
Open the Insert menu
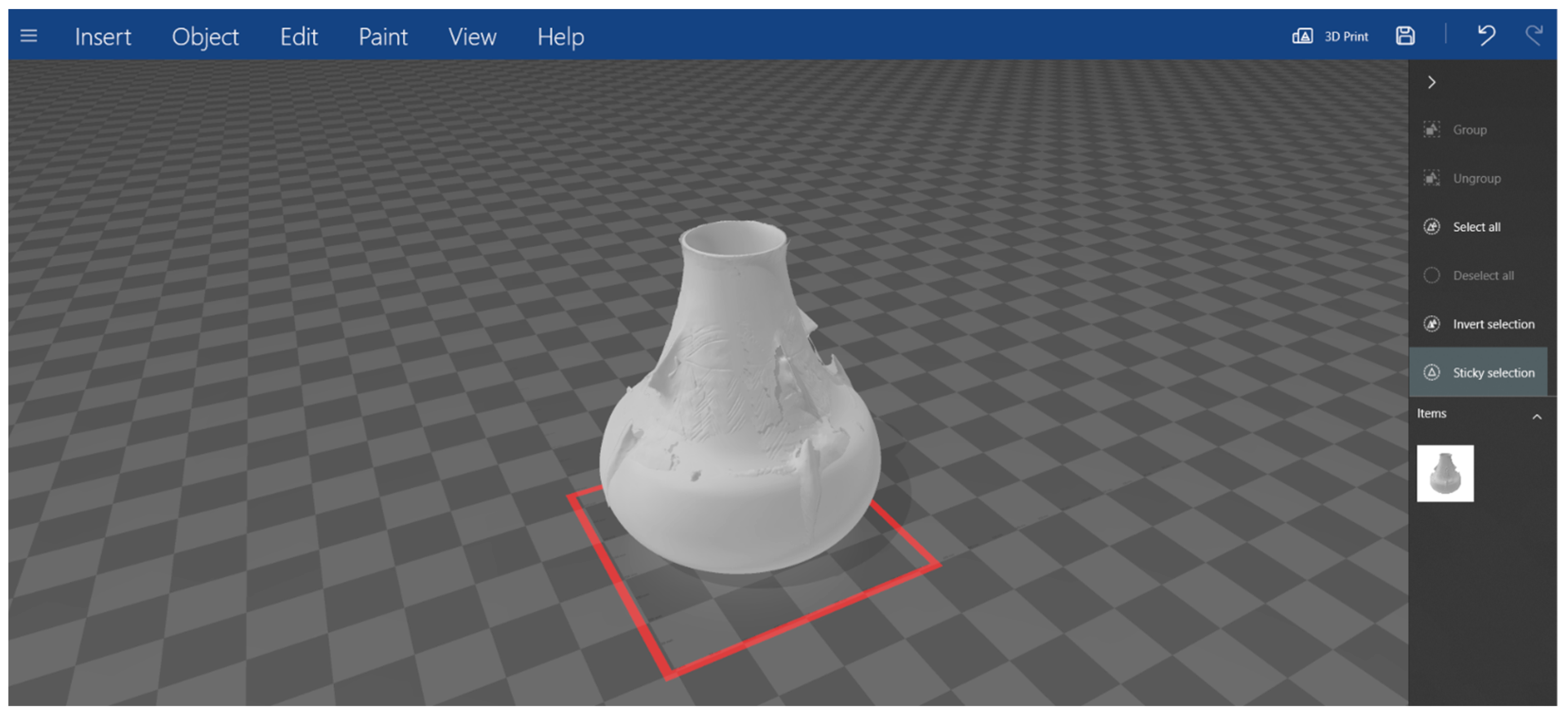pyautogui.click(x=103, y=37)
